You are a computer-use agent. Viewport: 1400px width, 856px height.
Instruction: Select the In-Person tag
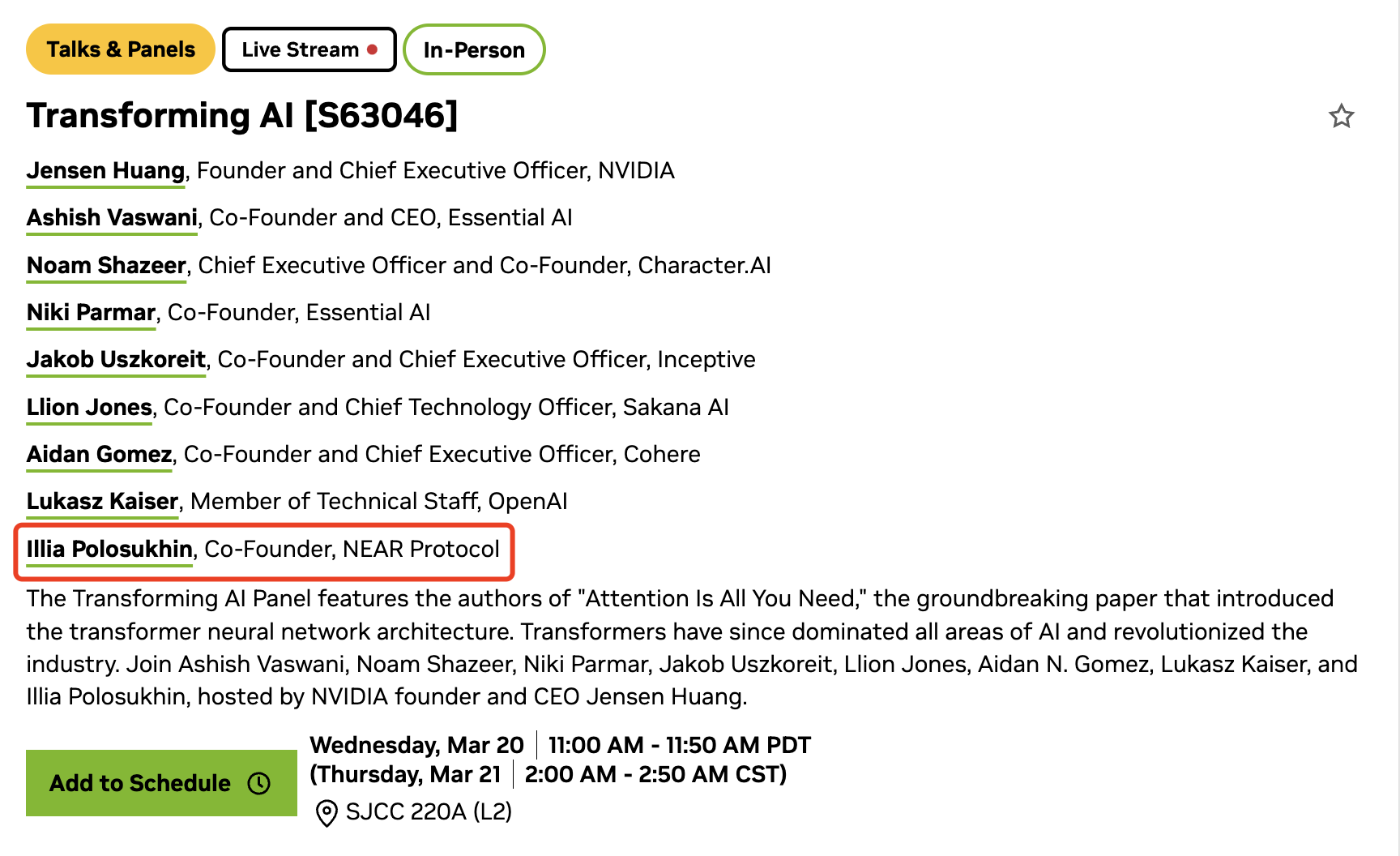click(x=474, y=49)
